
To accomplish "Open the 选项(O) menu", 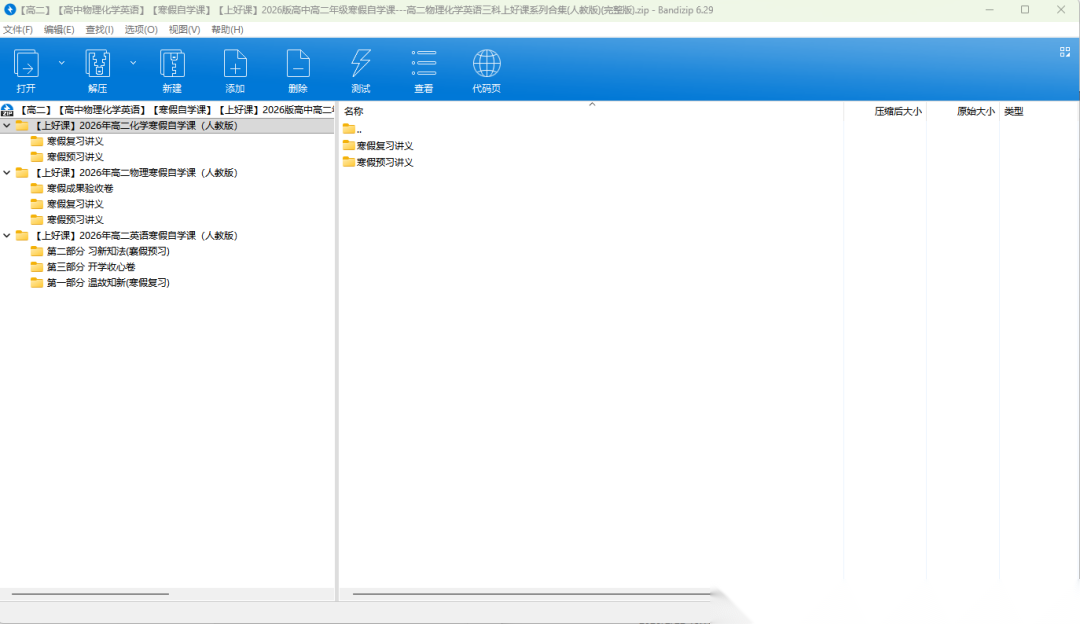I will [141, 30].
